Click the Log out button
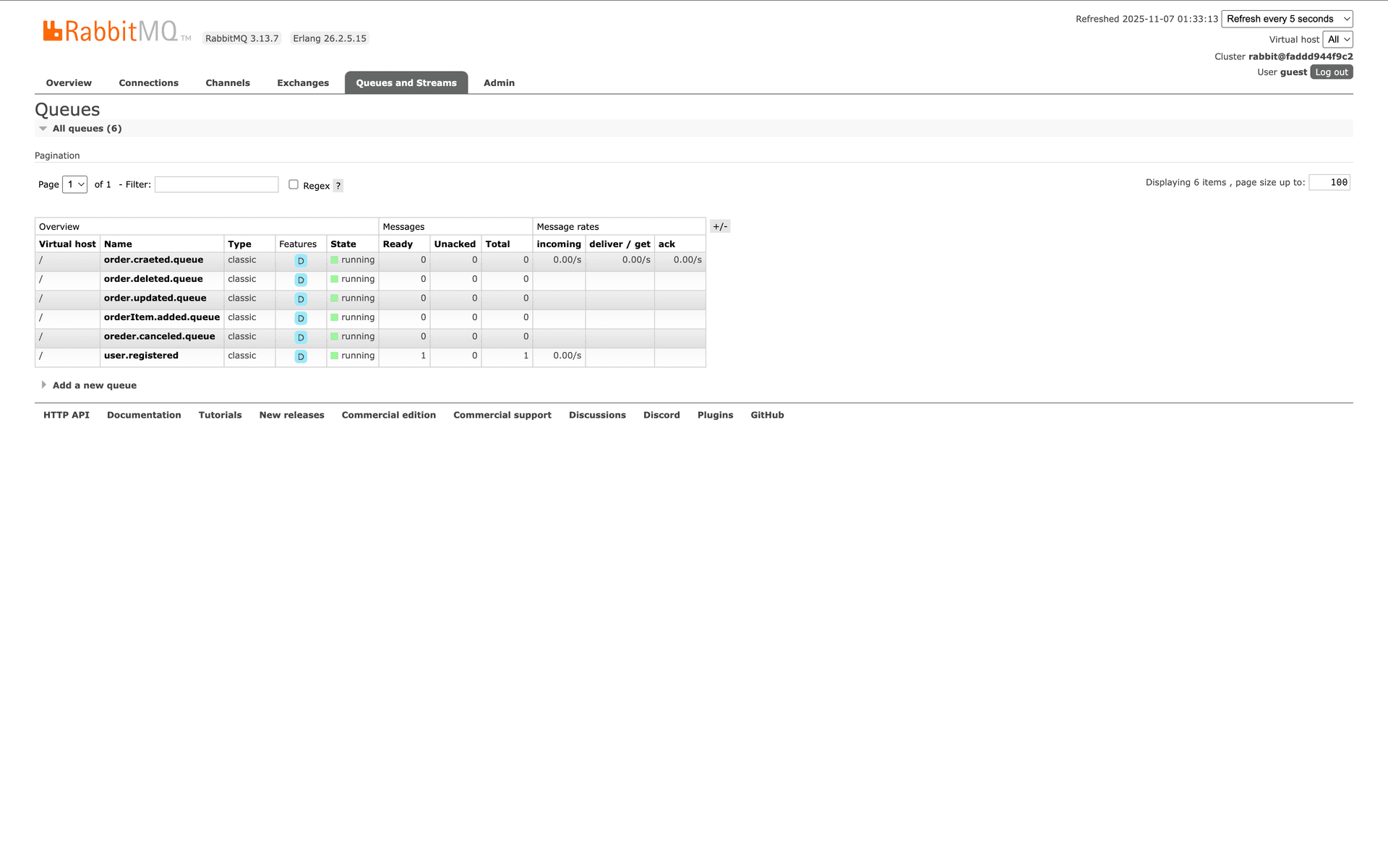The width and height of the screenshot is (1388, 868). (x=1331, y=72)
